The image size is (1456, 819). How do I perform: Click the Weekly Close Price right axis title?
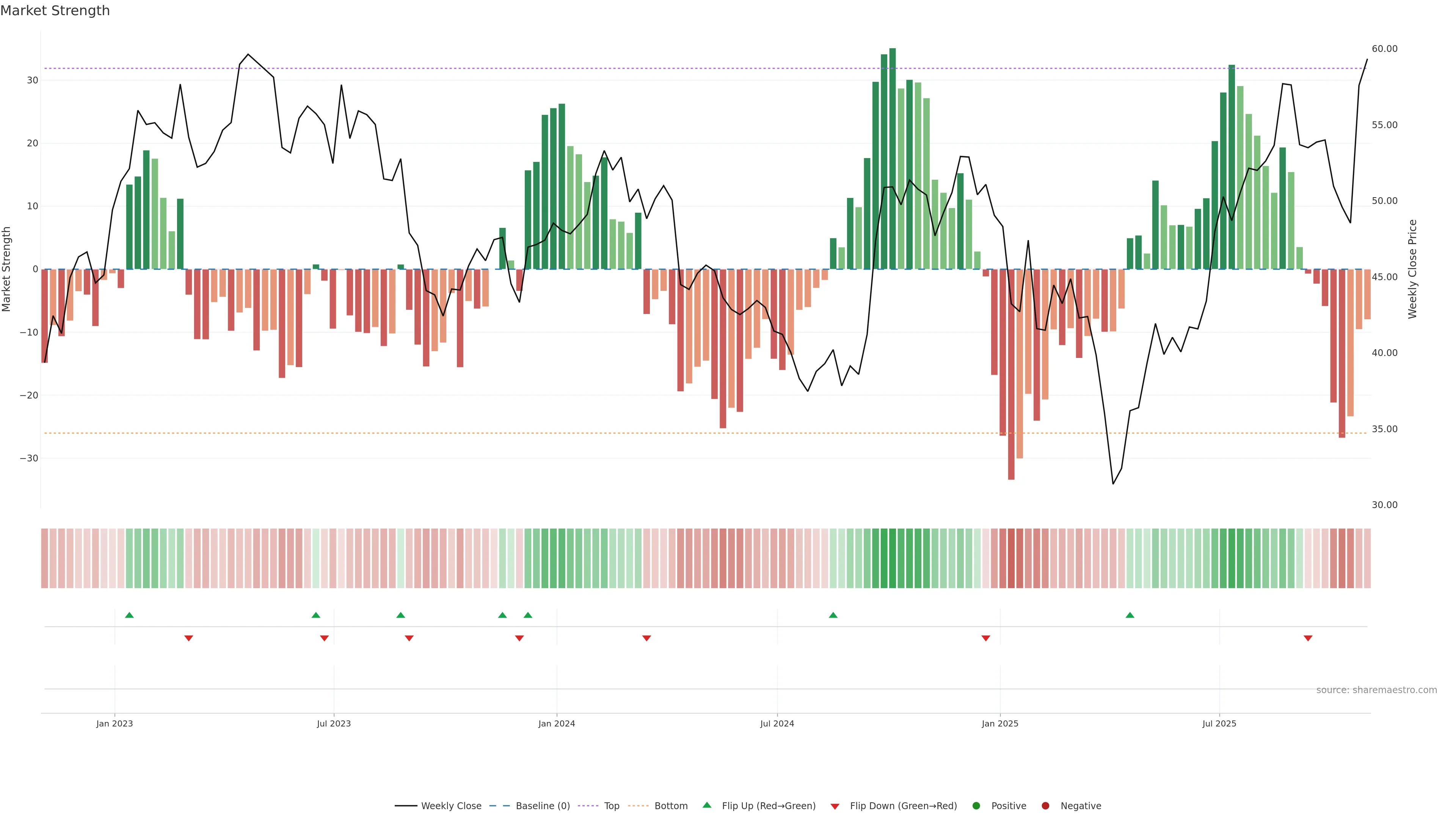(1412, 269)
